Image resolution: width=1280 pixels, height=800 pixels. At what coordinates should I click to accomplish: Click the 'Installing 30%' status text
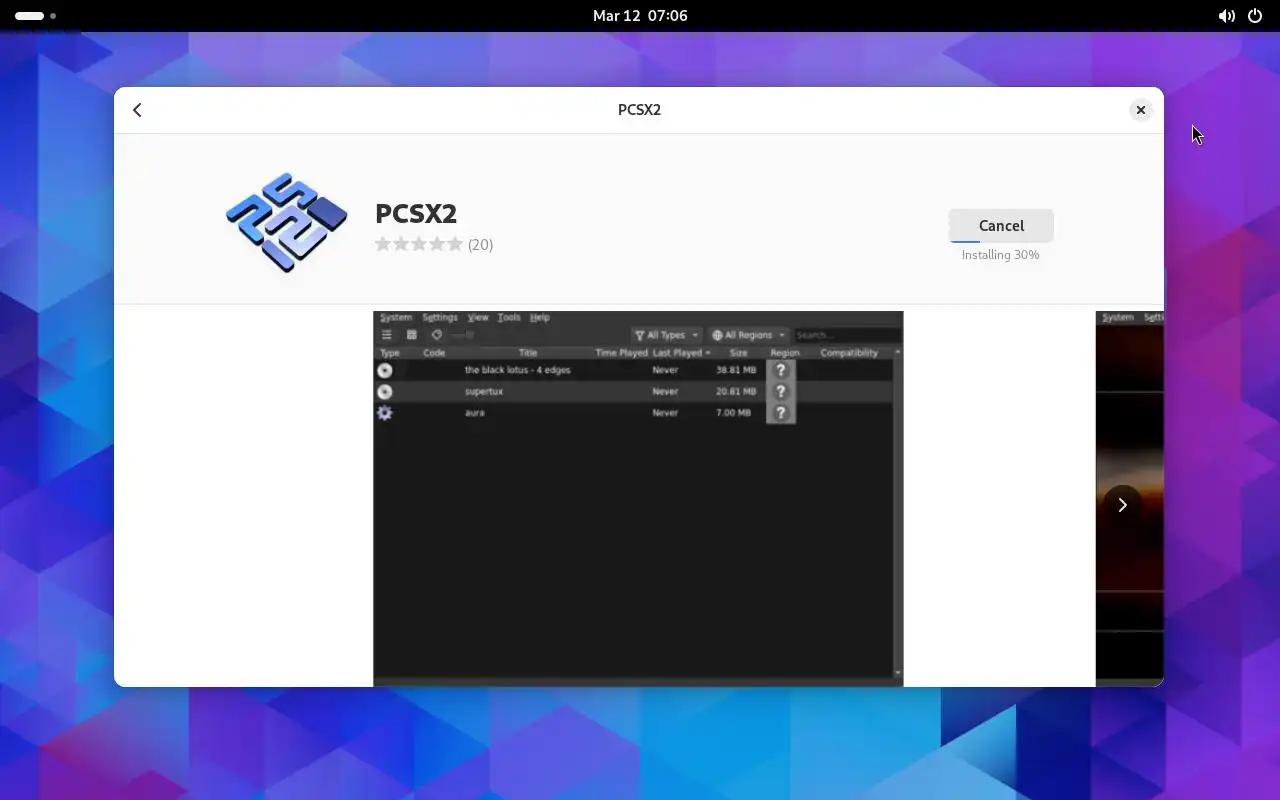coord(1000,255)
